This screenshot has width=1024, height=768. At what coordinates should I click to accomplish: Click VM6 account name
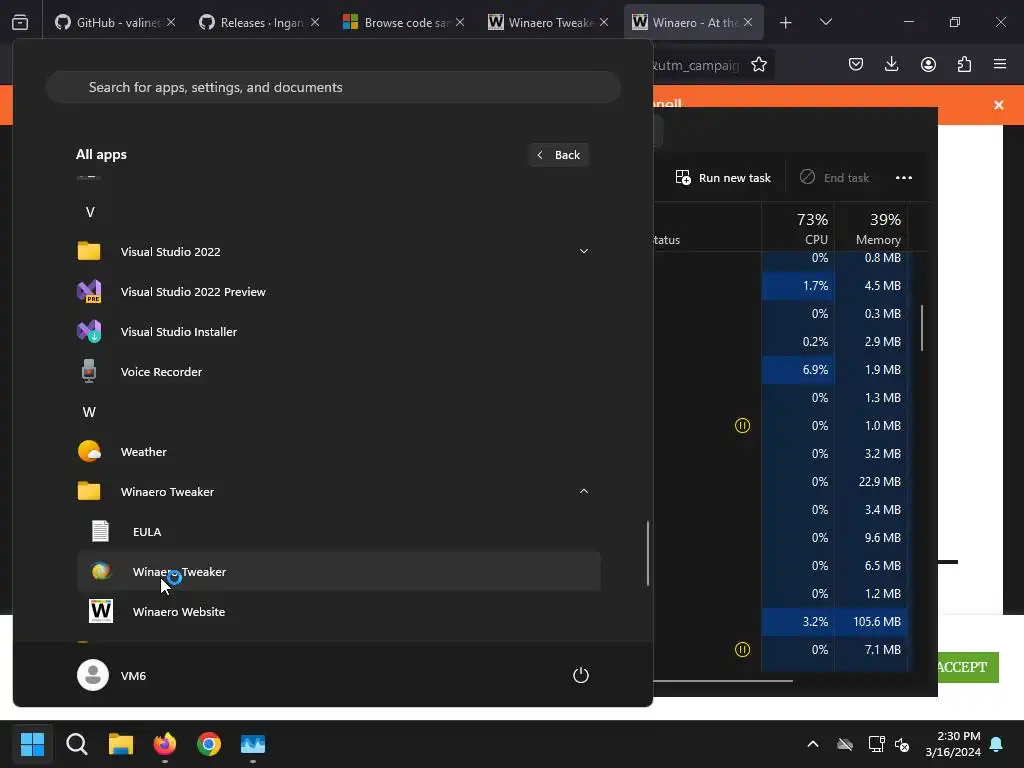[x=133, y=676]
